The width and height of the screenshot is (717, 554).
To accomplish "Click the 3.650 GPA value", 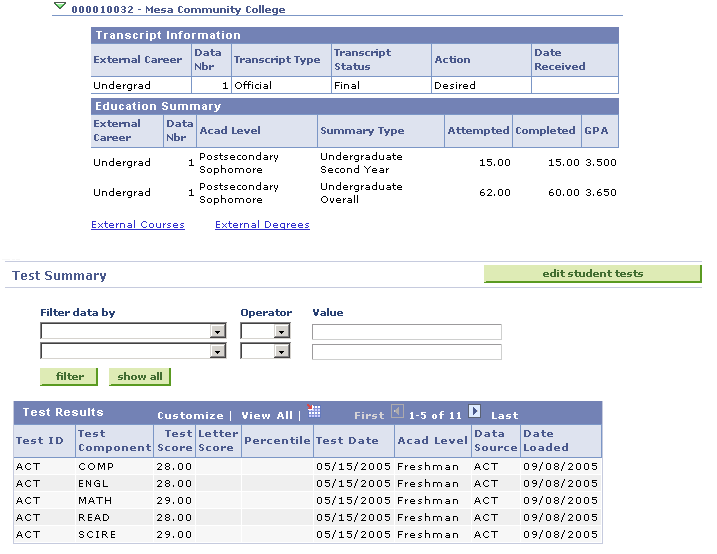I will coord(601,192).
